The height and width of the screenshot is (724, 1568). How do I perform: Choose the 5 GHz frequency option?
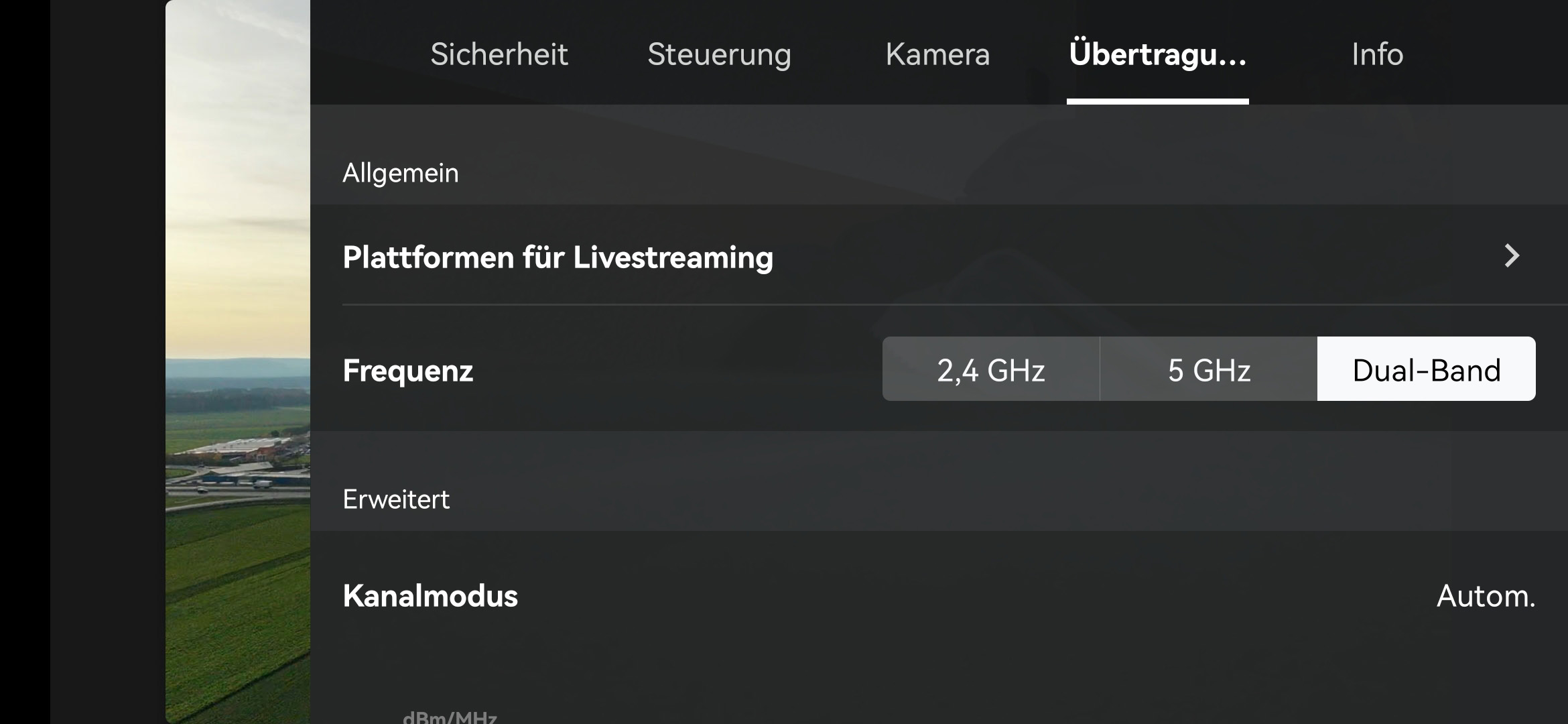[x=1208, y=369]
